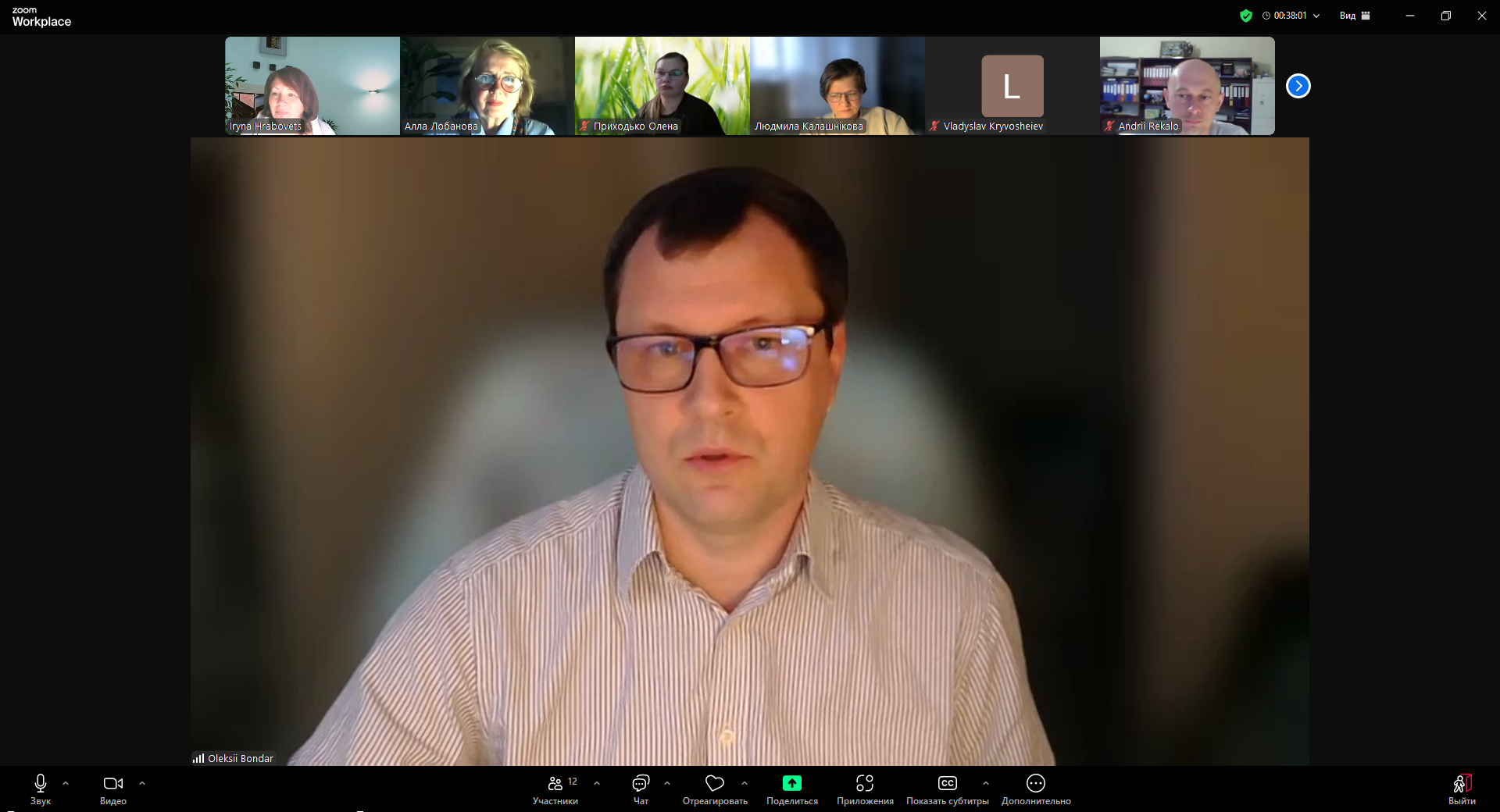Screen dimensions: 1500x812
Task: Click muted mic icon on Vladyslav Kryvosheiev
Action: (934, 126)
